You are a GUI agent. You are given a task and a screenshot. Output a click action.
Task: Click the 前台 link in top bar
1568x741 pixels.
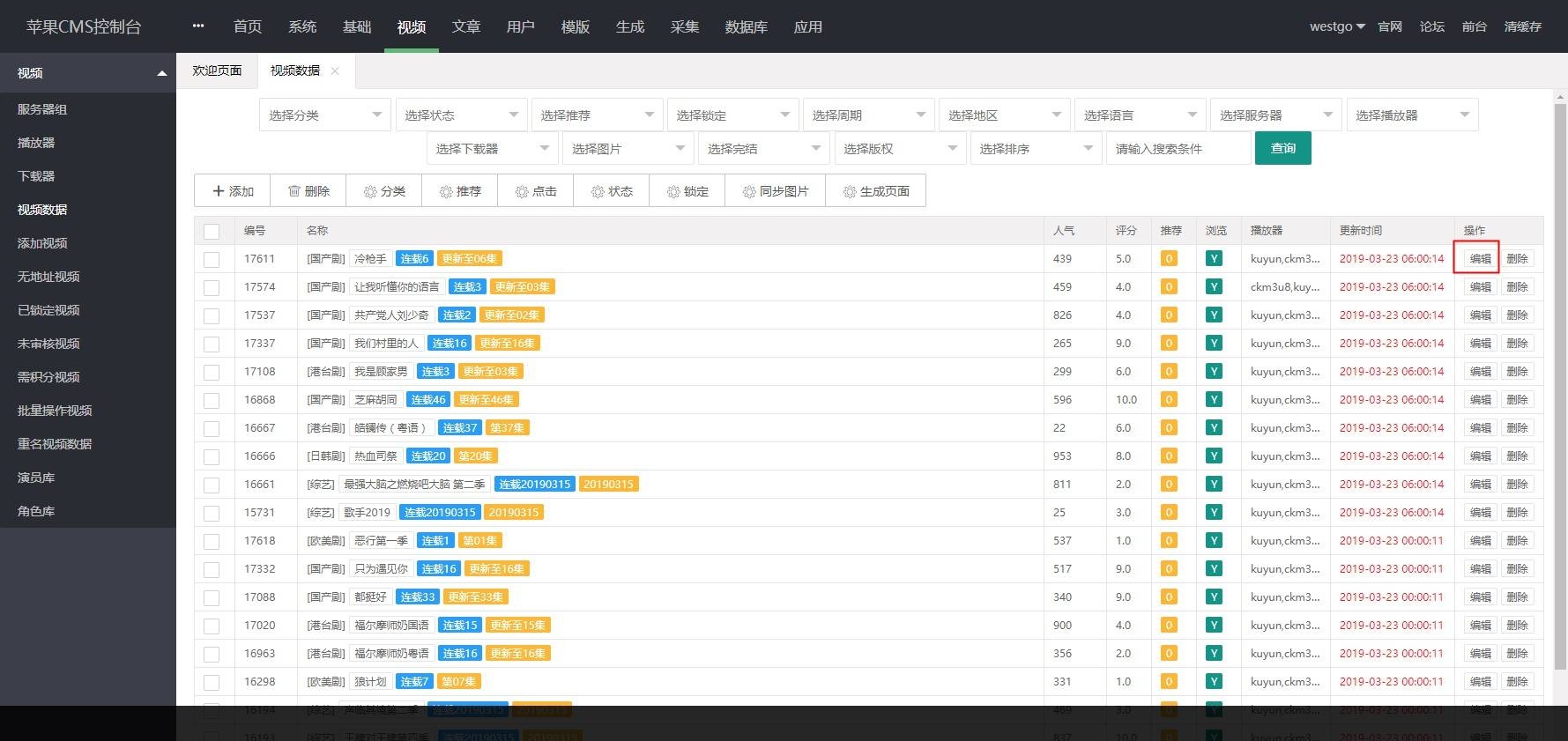tap(1474, 26)
